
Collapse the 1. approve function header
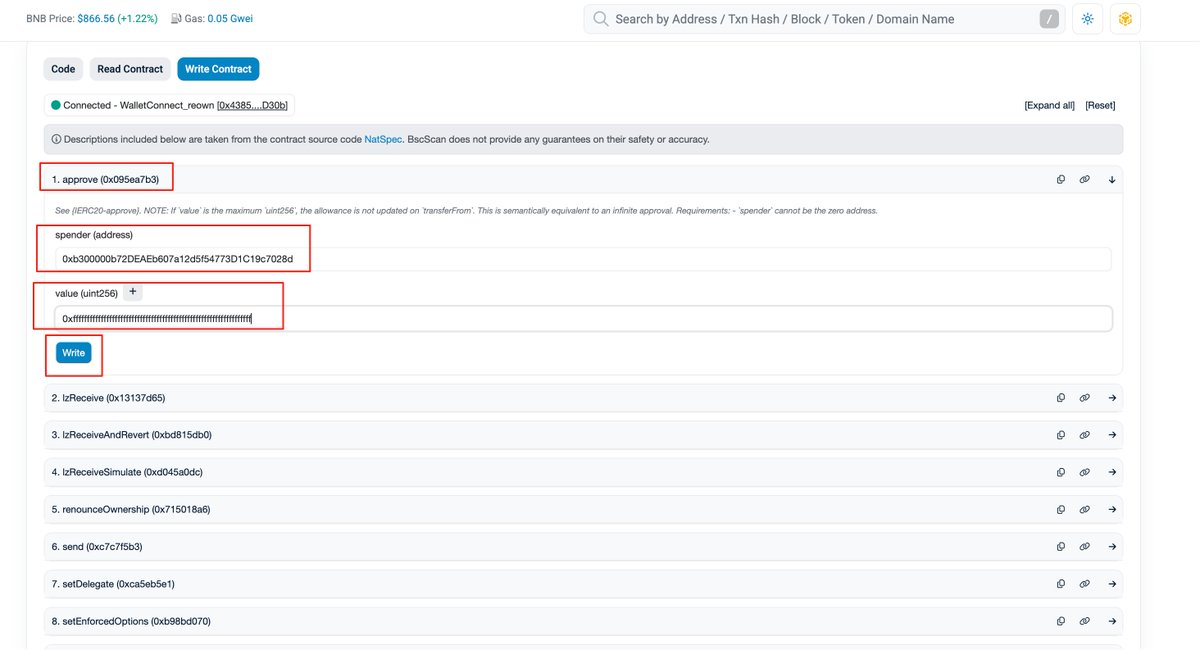click(583, 180)
